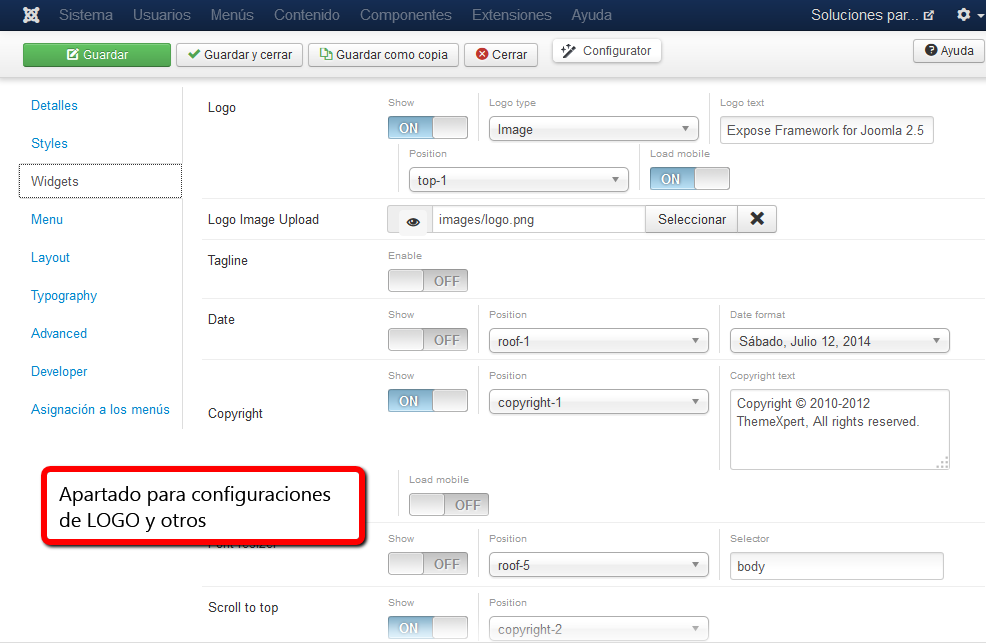The width and height of the screenshot is (986, 643).
Task: Toggle the Copyright Show switch
Action: tap(428, 400)
